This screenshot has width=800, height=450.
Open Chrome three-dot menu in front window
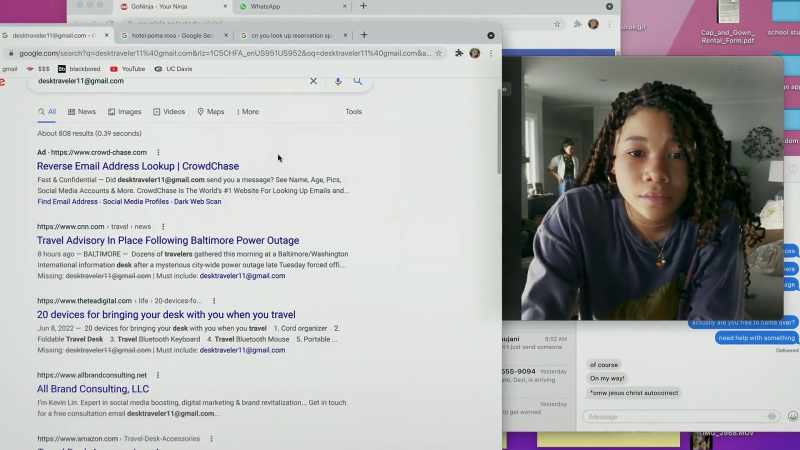(491, 53)
